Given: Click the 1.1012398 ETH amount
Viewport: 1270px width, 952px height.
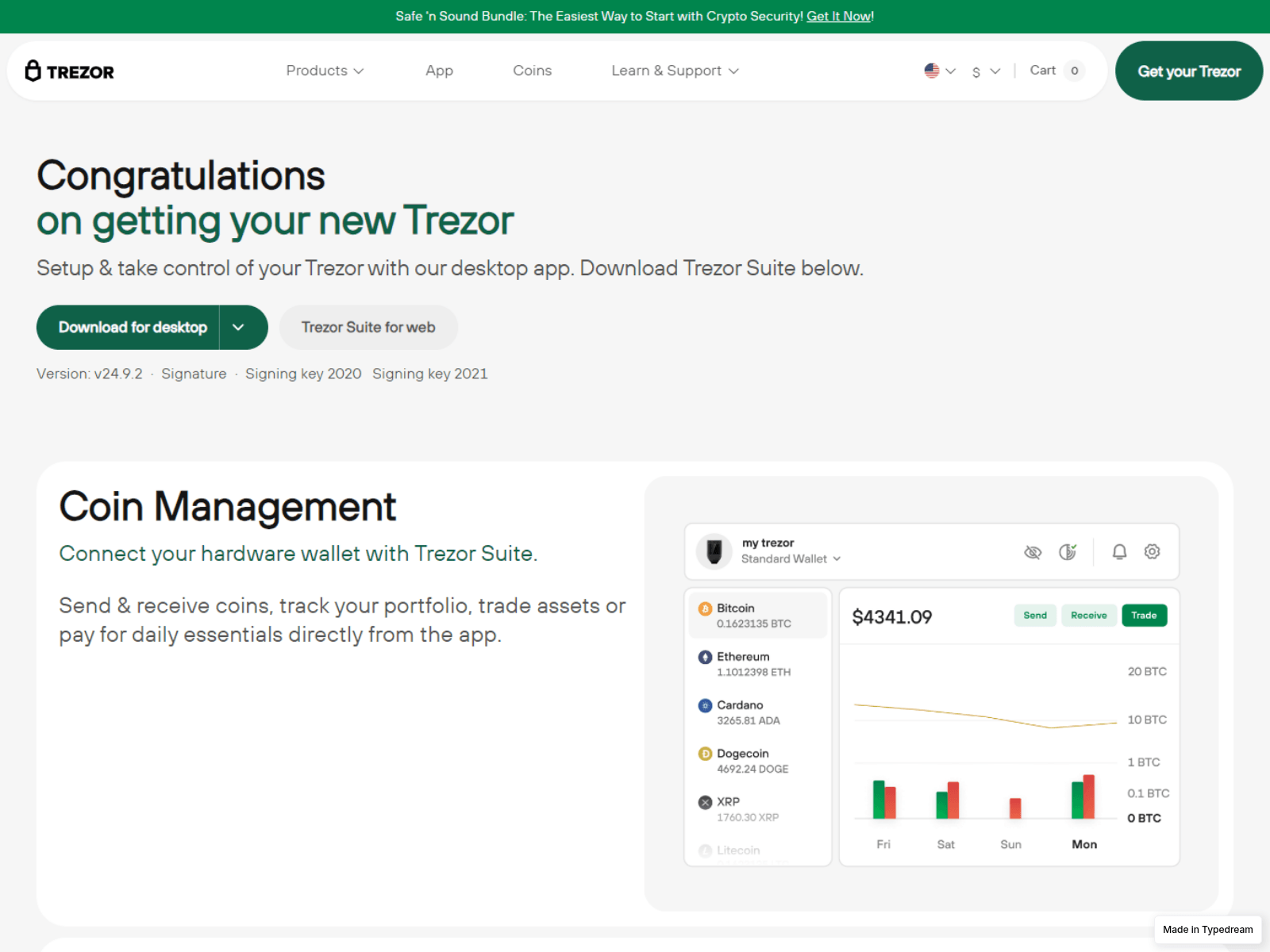Looking at the screenshot, I should [x=754, y=672].
